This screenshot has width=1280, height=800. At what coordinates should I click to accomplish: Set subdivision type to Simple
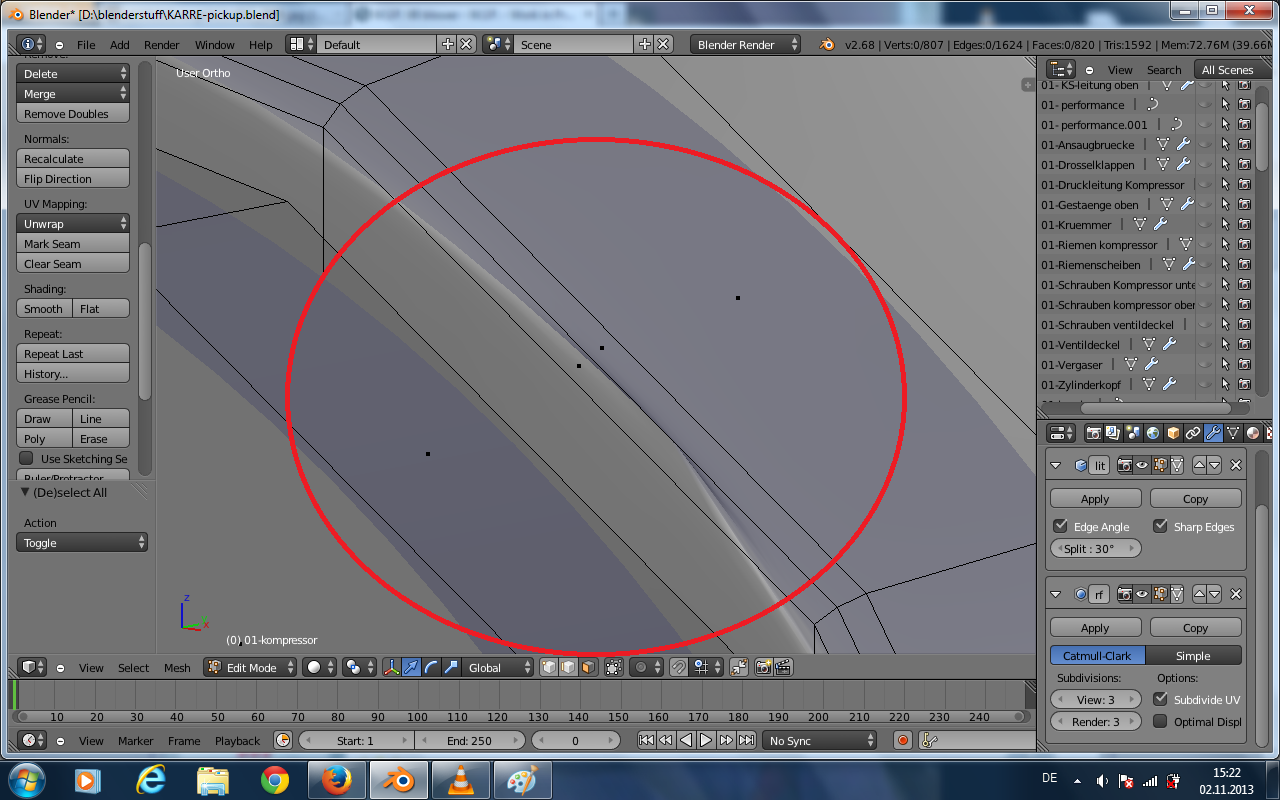coord(1193,655)
